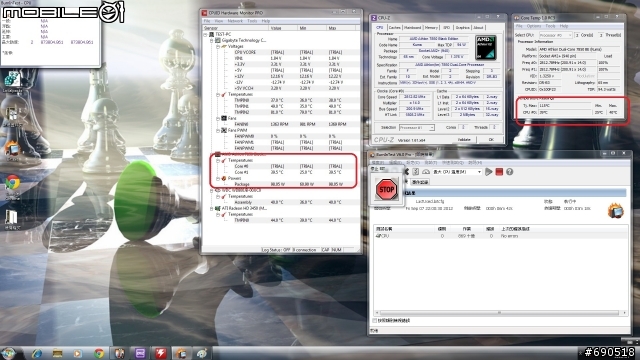Open File menu in Core Temp
Screen dimensions: 640x360
coord(519,26)
